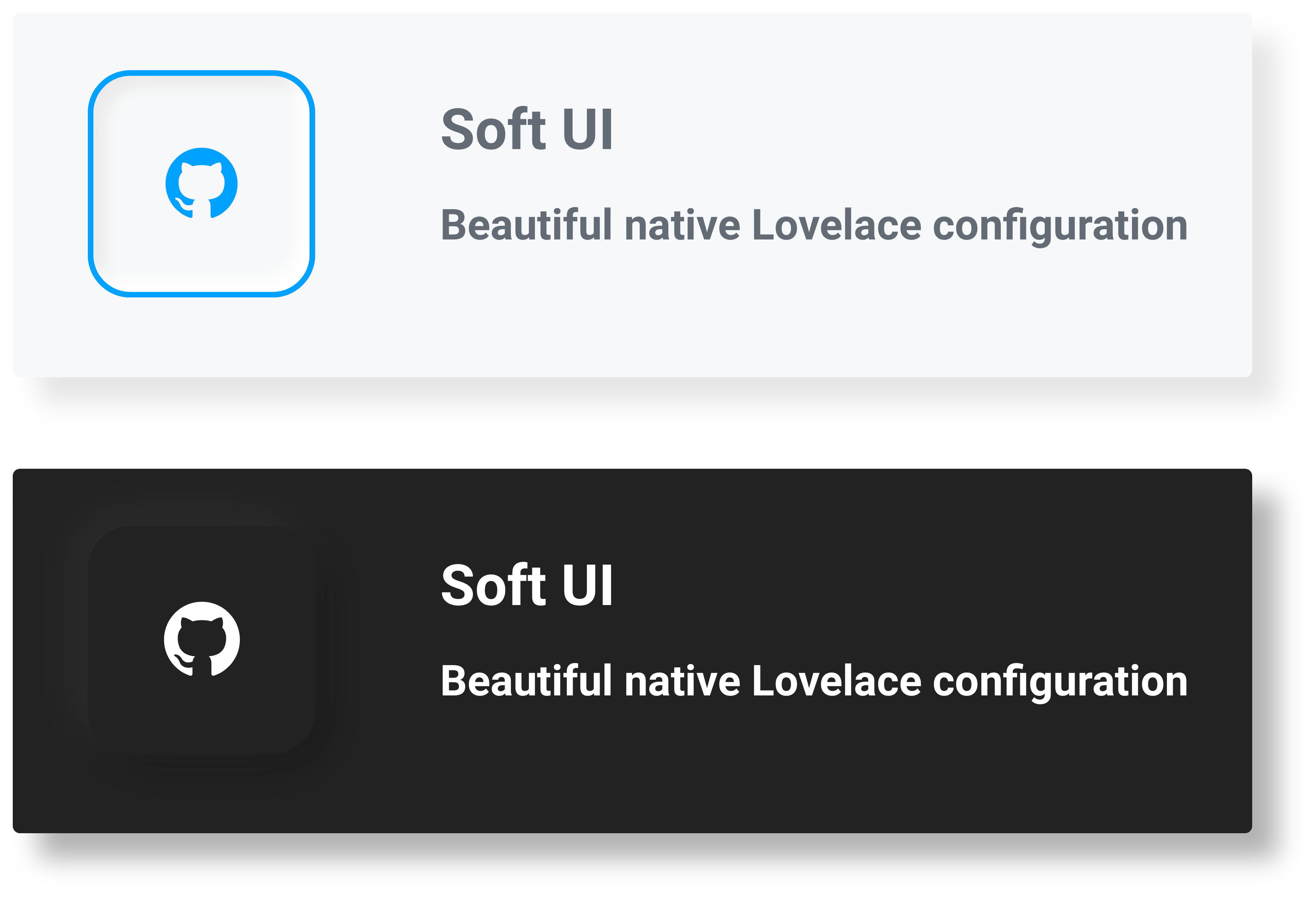Click the gray "Soft UI" heading
The image size is (1316, 897).
[x=527, y=129]
